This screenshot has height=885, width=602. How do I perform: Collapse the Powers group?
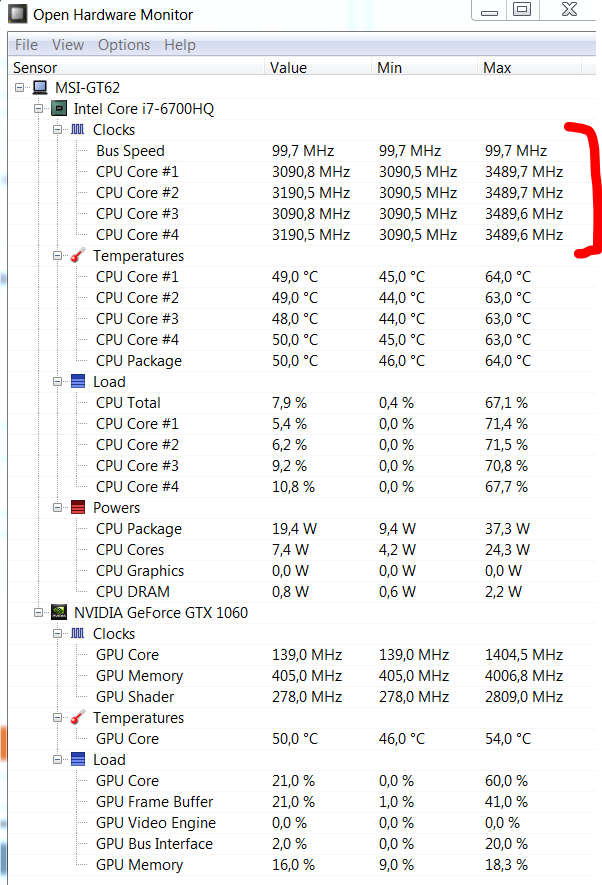point(58,507)
